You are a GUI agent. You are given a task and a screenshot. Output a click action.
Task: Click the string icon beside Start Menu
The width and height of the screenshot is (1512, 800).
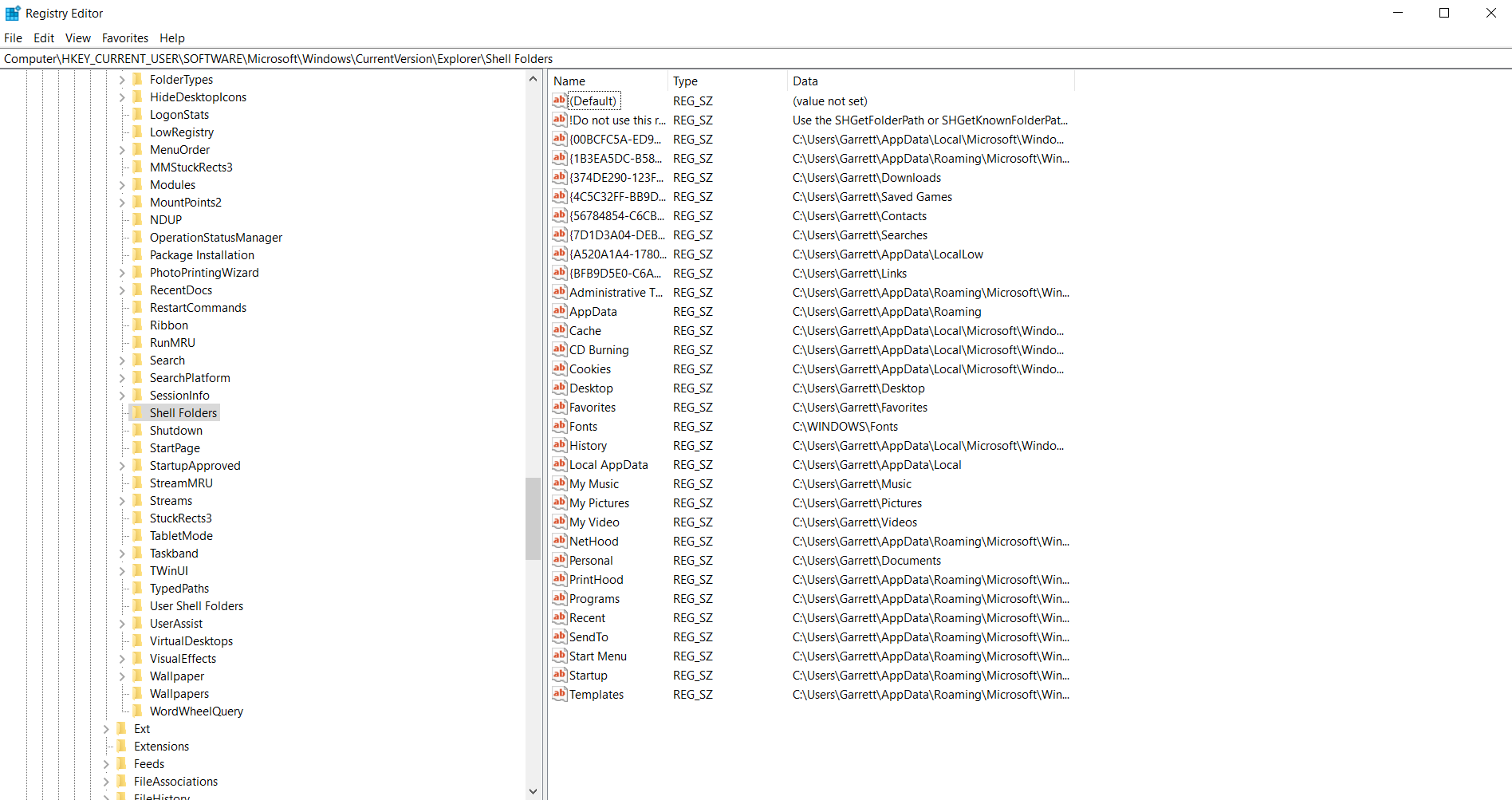click(x=560, y=656)
